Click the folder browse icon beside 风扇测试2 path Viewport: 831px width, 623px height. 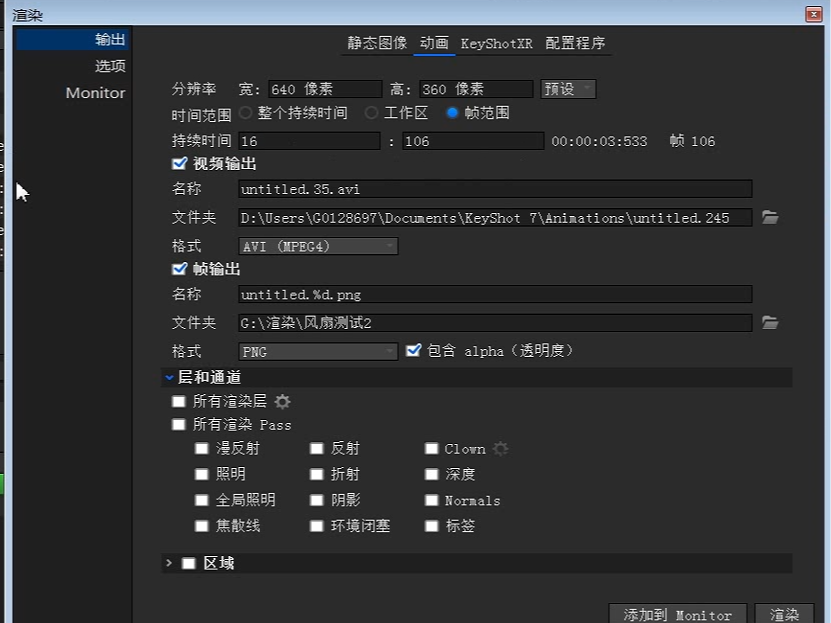coord(772,323)
